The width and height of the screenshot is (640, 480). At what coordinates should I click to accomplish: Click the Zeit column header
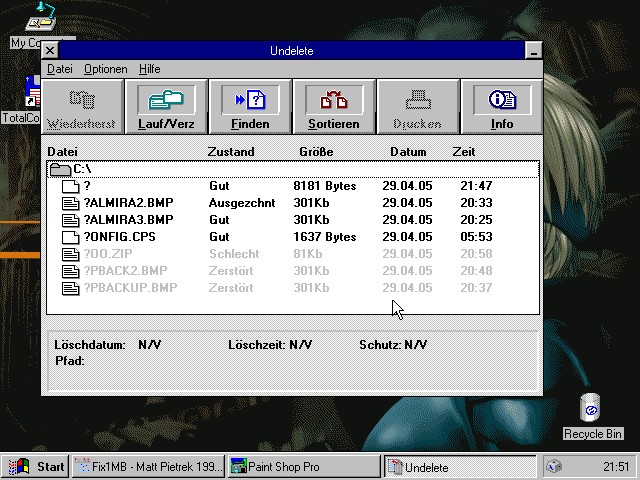tap(464, 152)
